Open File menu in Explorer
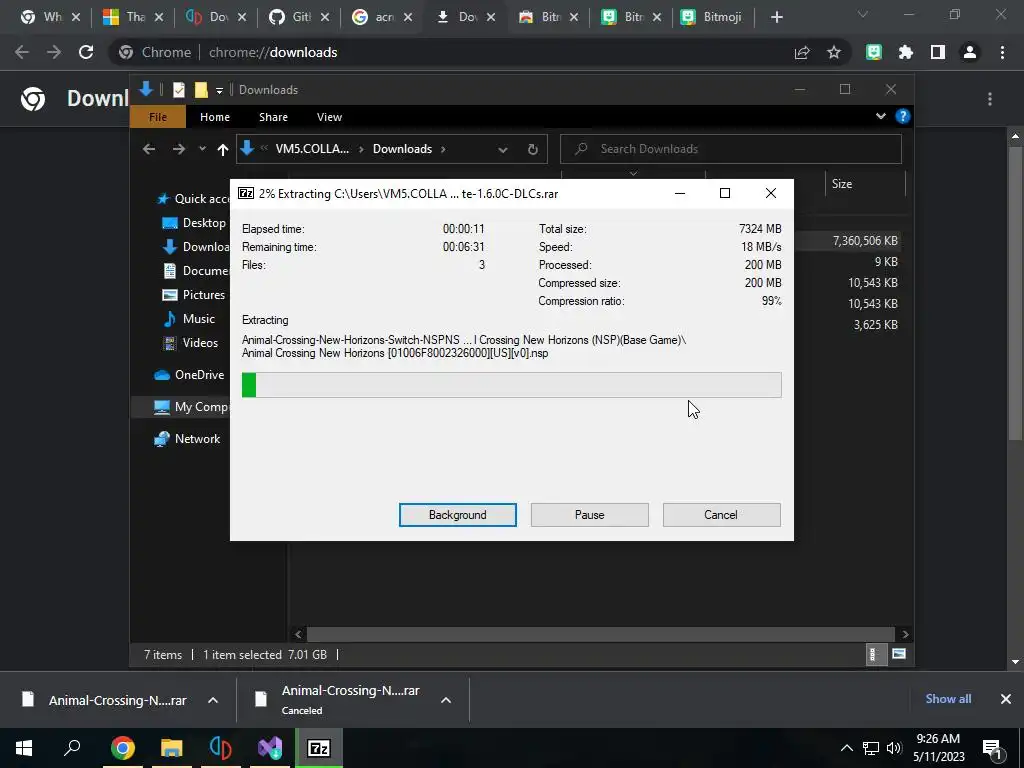This screenshot has height=768, width=1024. pos(158,117)
